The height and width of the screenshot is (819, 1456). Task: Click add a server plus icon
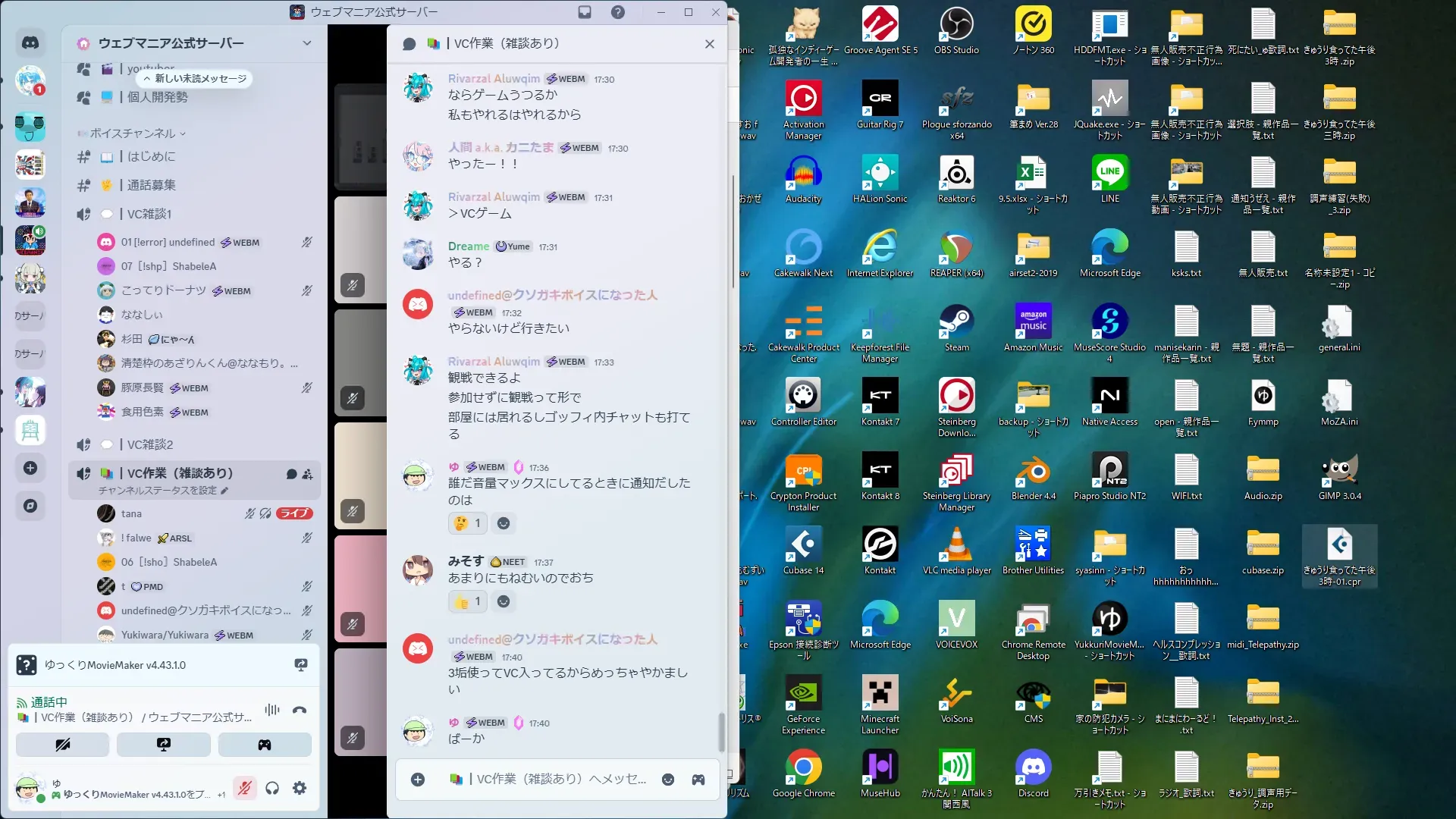tap(30, 468)
